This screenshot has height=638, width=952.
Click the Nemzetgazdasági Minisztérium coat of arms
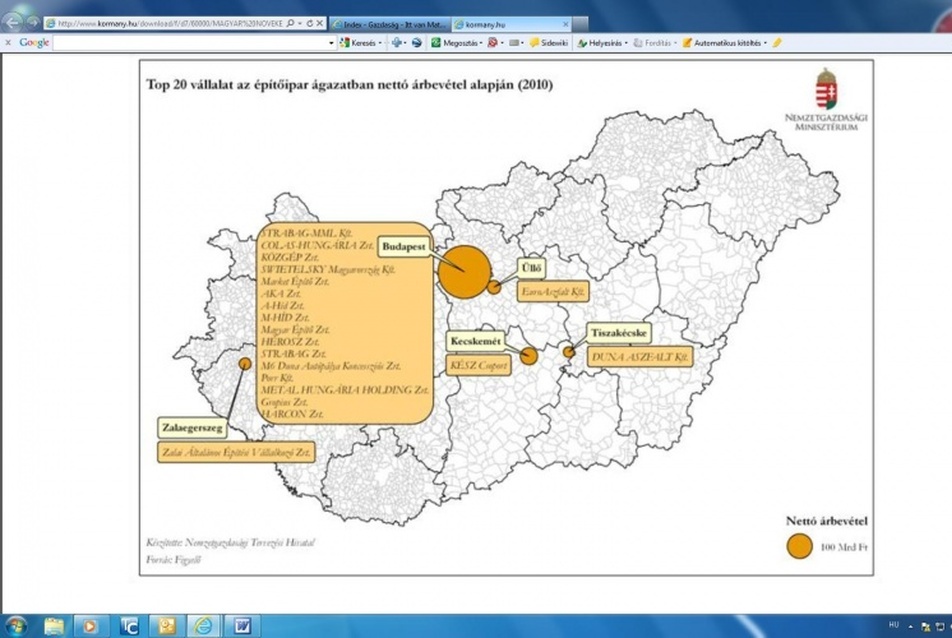(826, 88)
